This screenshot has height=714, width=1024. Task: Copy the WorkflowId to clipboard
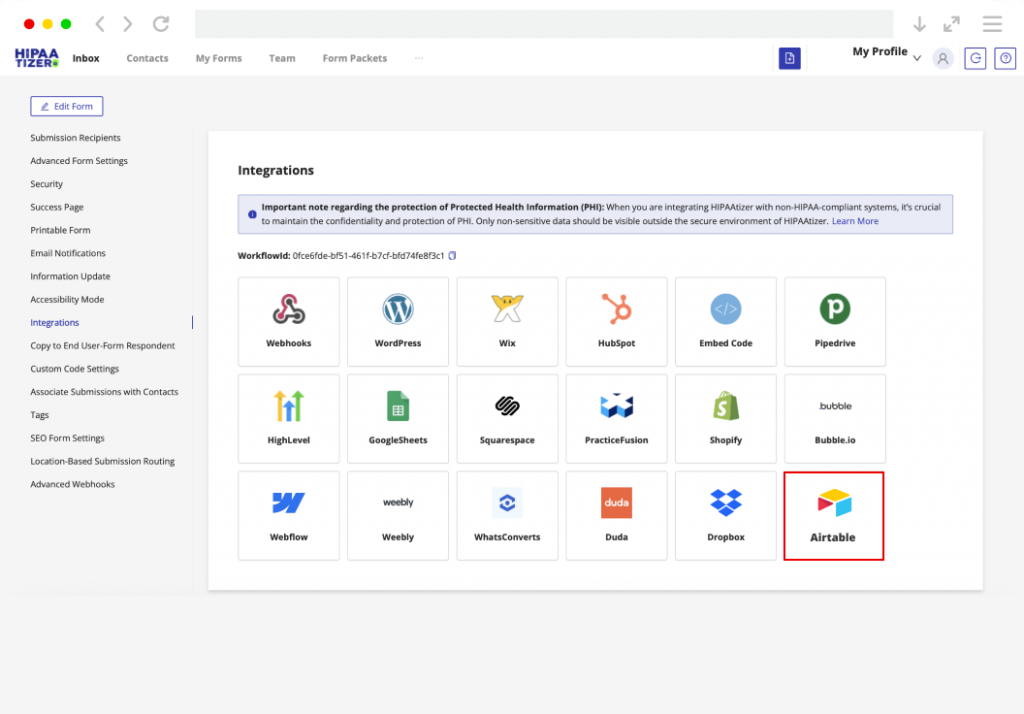click(x=452, y=255)
